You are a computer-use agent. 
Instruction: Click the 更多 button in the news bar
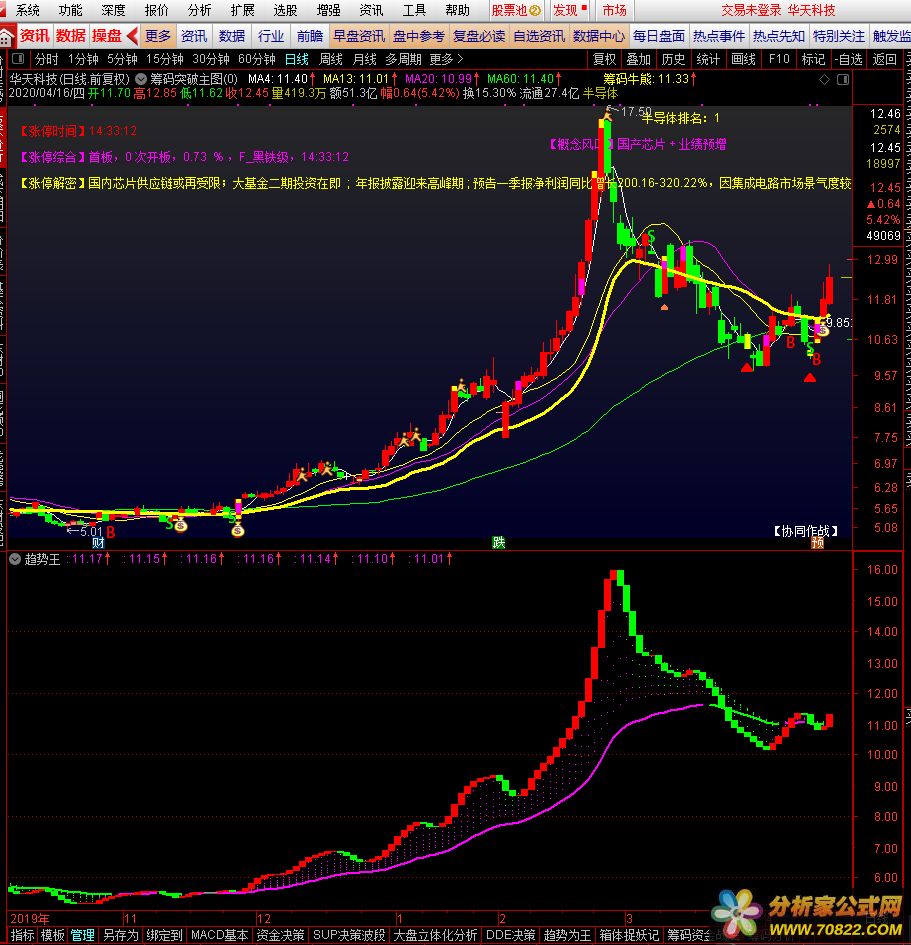pos(158,36)
